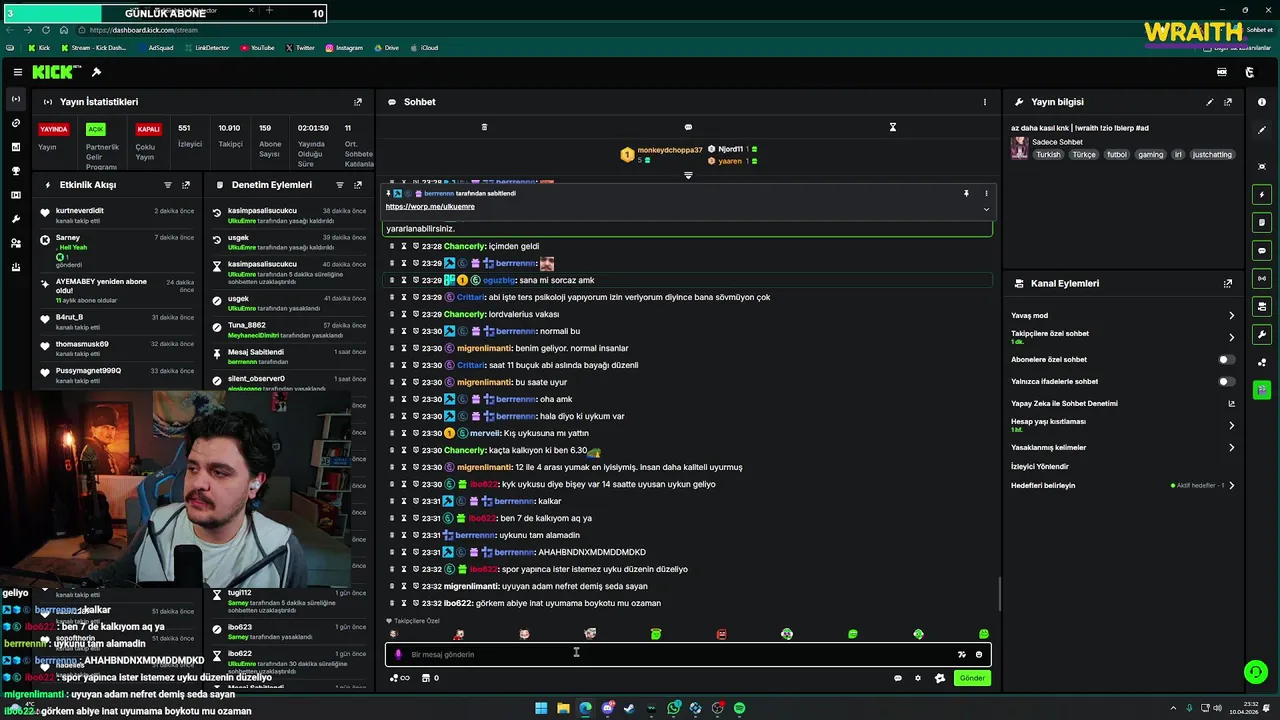Screen dimensions: 1280x720
Task: Unpin the pinned message with pin icon
Action: [966, 193]
